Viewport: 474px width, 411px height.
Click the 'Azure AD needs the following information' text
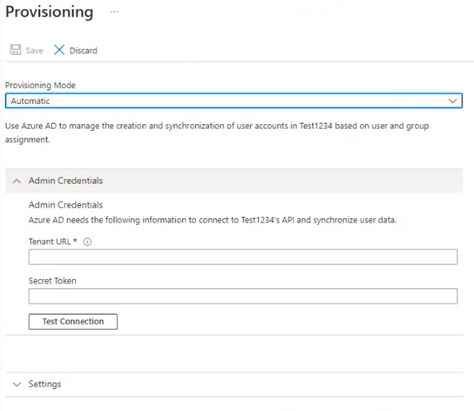click(x=213, y=220)
